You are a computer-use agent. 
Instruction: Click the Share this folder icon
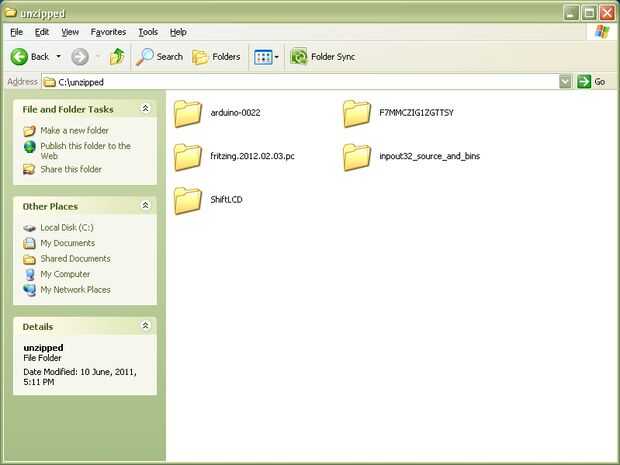tap(29, 170)
